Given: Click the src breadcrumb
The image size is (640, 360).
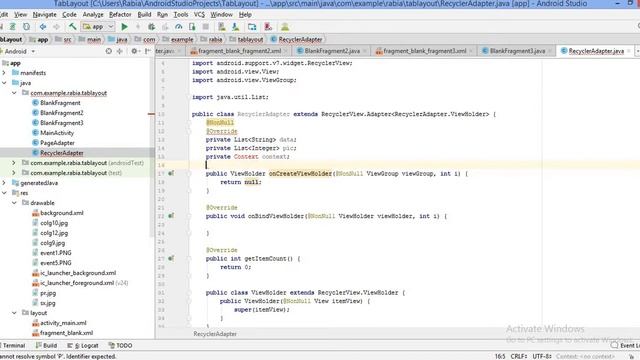Looking at the screenshot, I should click(64, 40).
